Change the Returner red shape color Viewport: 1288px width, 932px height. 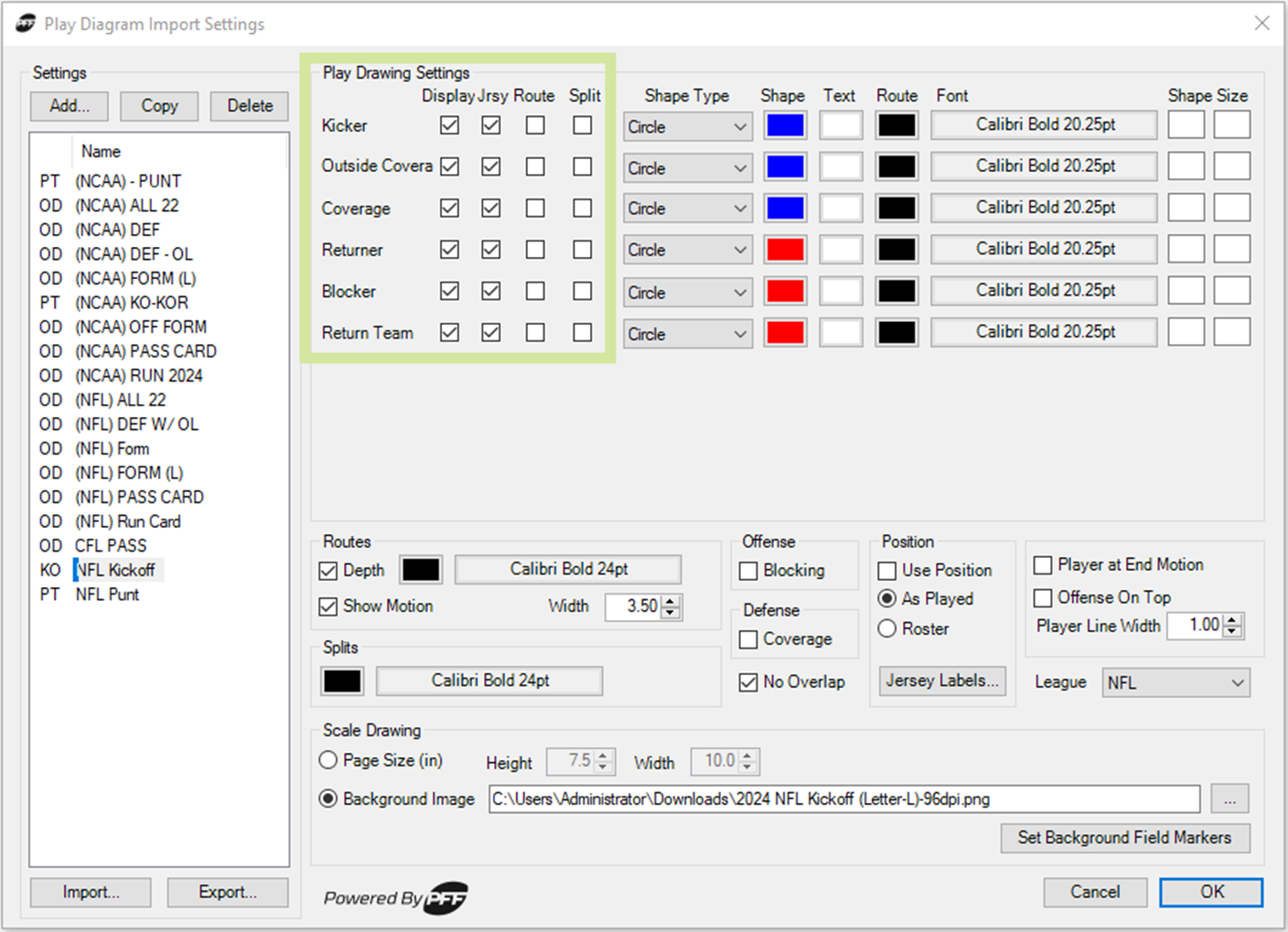click(x=785, y=250)
